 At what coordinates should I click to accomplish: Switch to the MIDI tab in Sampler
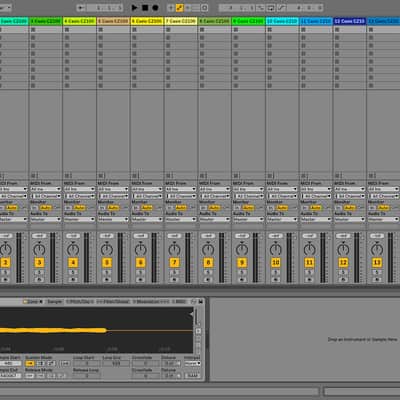[x=180, y=302]
